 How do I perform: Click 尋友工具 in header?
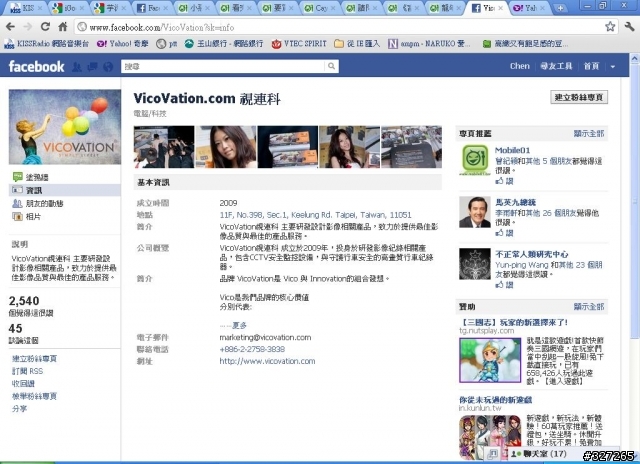[x=556, y=66]
